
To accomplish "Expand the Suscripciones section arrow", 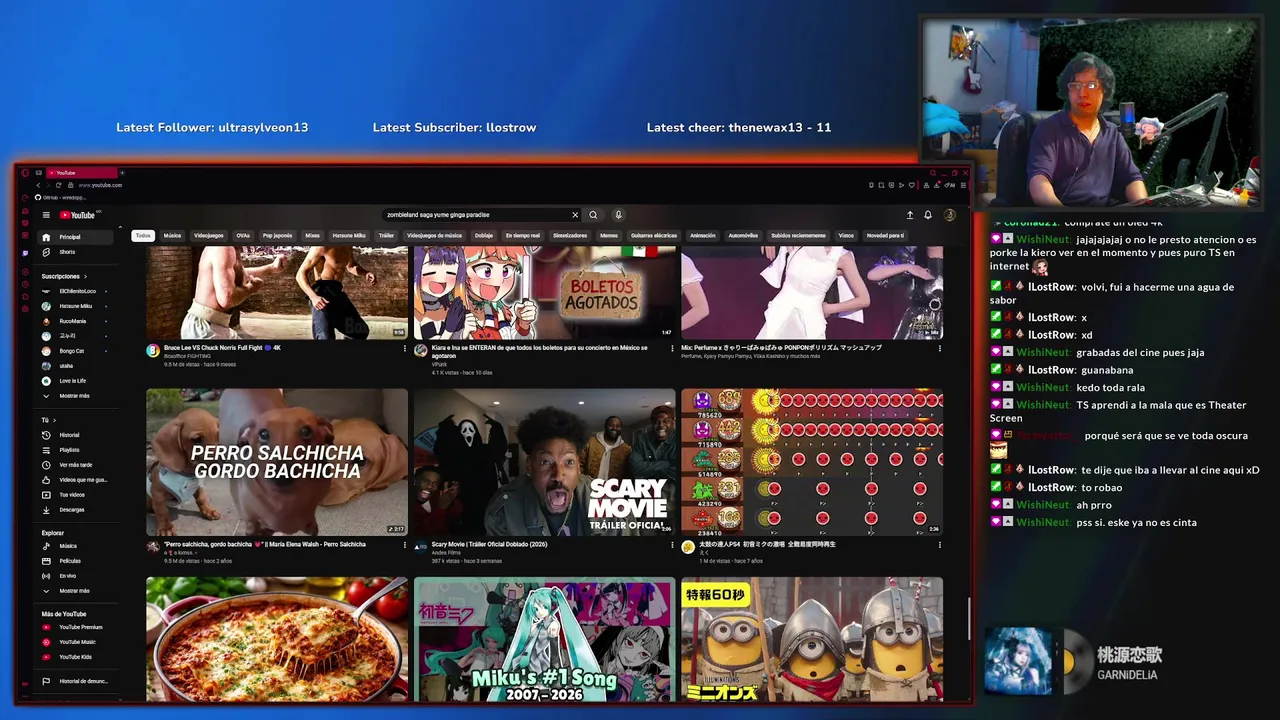I will pyautogui.click(x=85, y=276).
